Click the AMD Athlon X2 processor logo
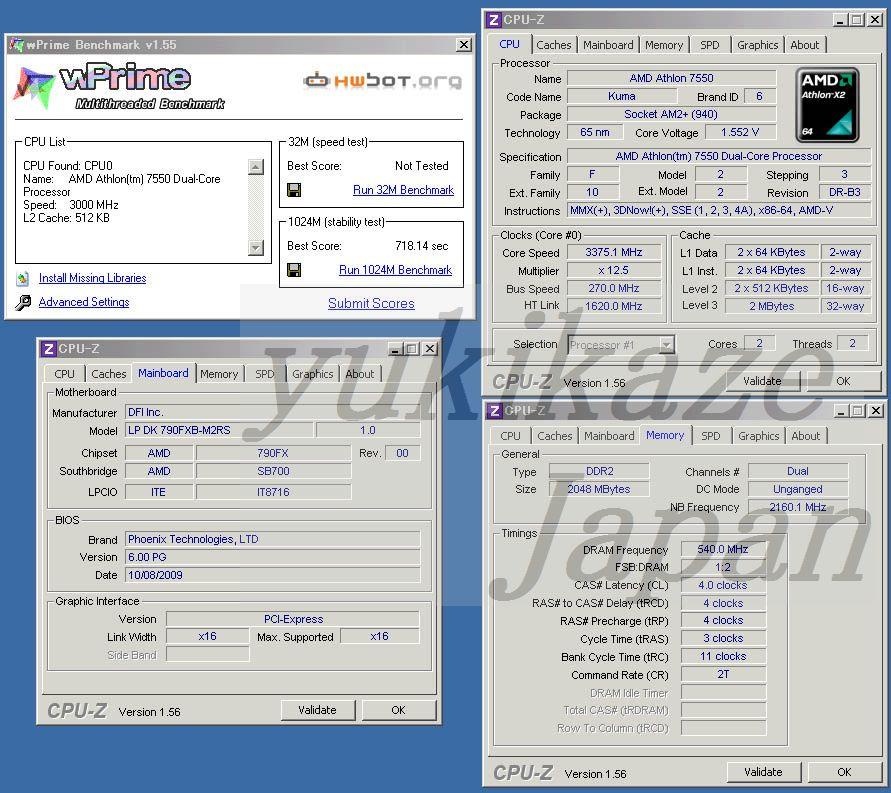891x793 pixels. (x=827, y=105)
